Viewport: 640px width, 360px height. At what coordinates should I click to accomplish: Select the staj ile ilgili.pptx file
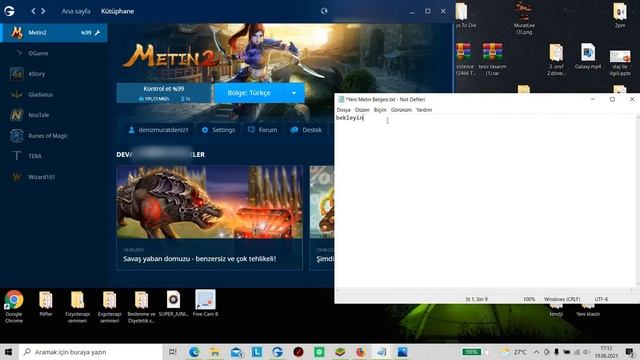[x=620, y=62]
